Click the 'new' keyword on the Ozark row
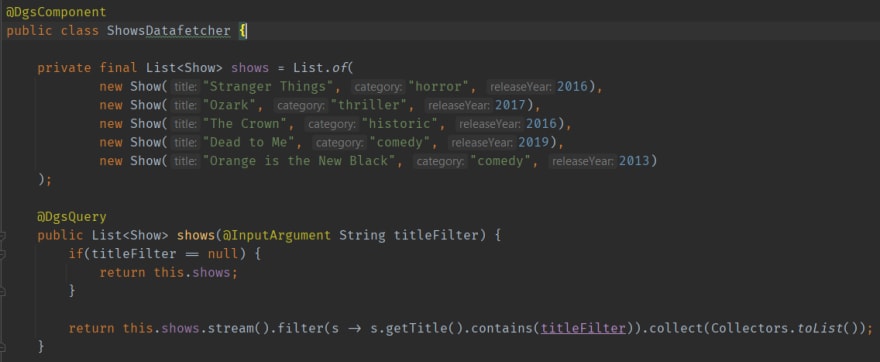The height and width of the screenshot is (362, 880). tap(111, 105)
